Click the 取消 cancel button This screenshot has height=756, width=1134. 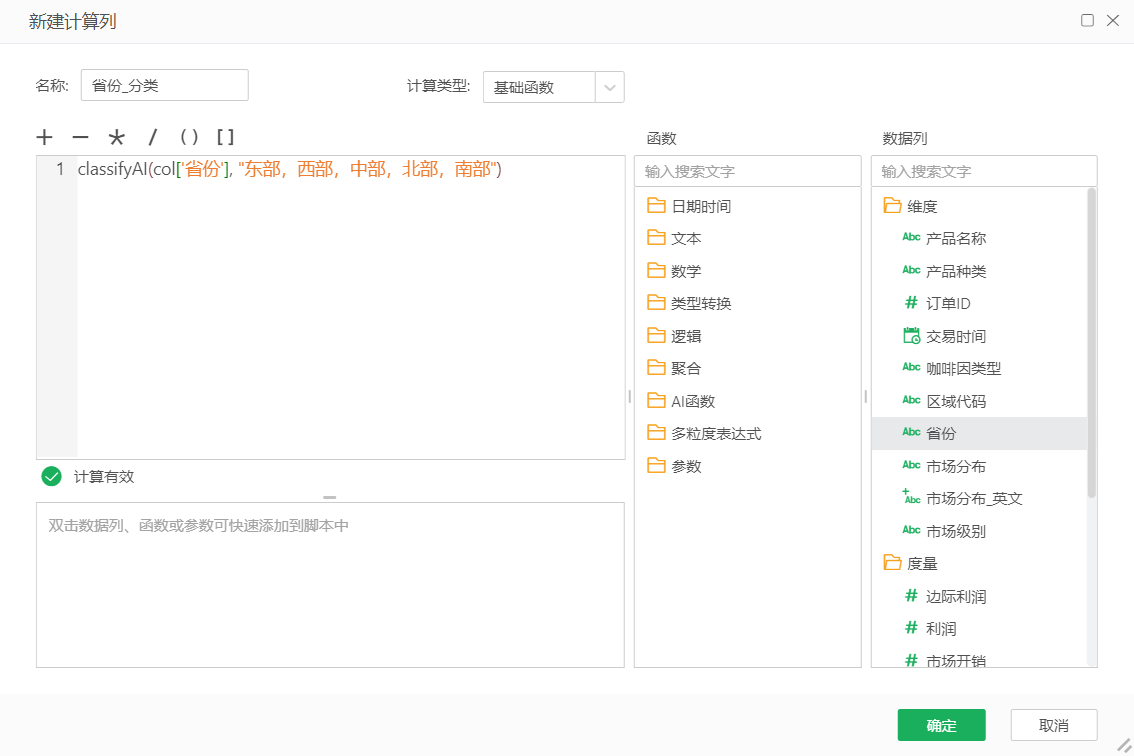tap(1052, 725)
